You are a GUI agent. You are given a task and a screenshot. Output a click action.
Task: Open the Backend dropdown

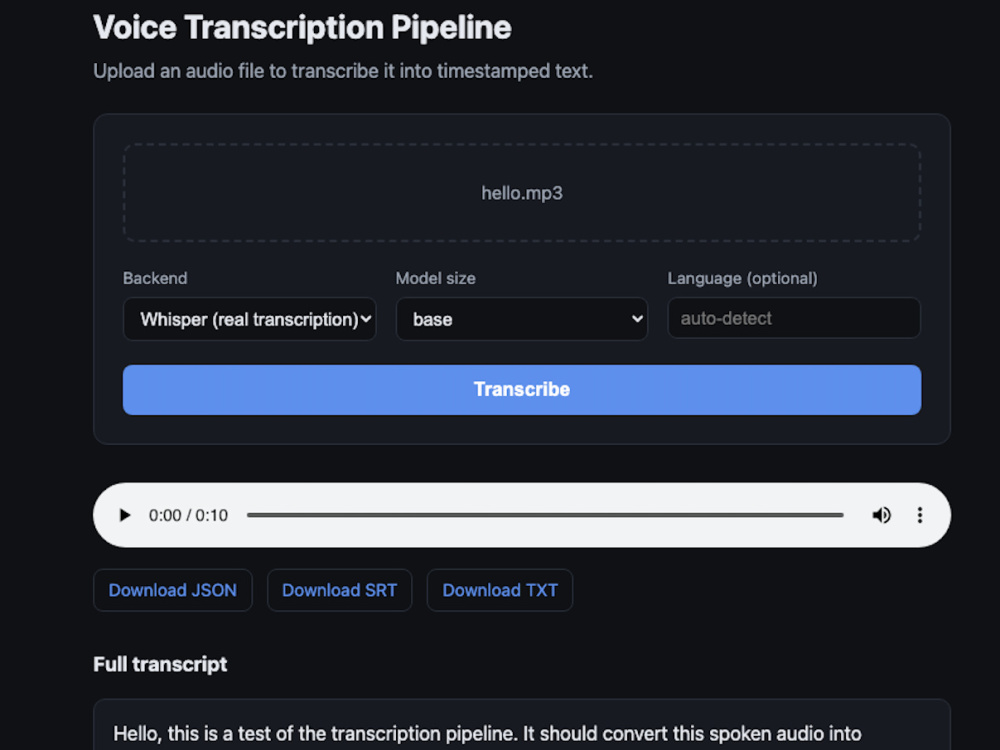pos(249,319)
